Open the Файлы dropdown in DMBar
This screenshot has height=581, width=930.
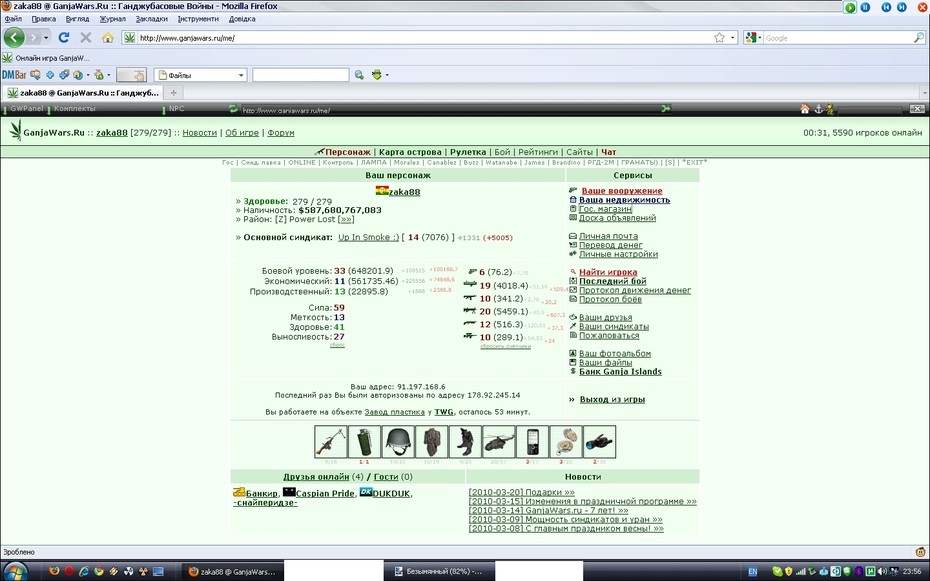click(241, 75)
